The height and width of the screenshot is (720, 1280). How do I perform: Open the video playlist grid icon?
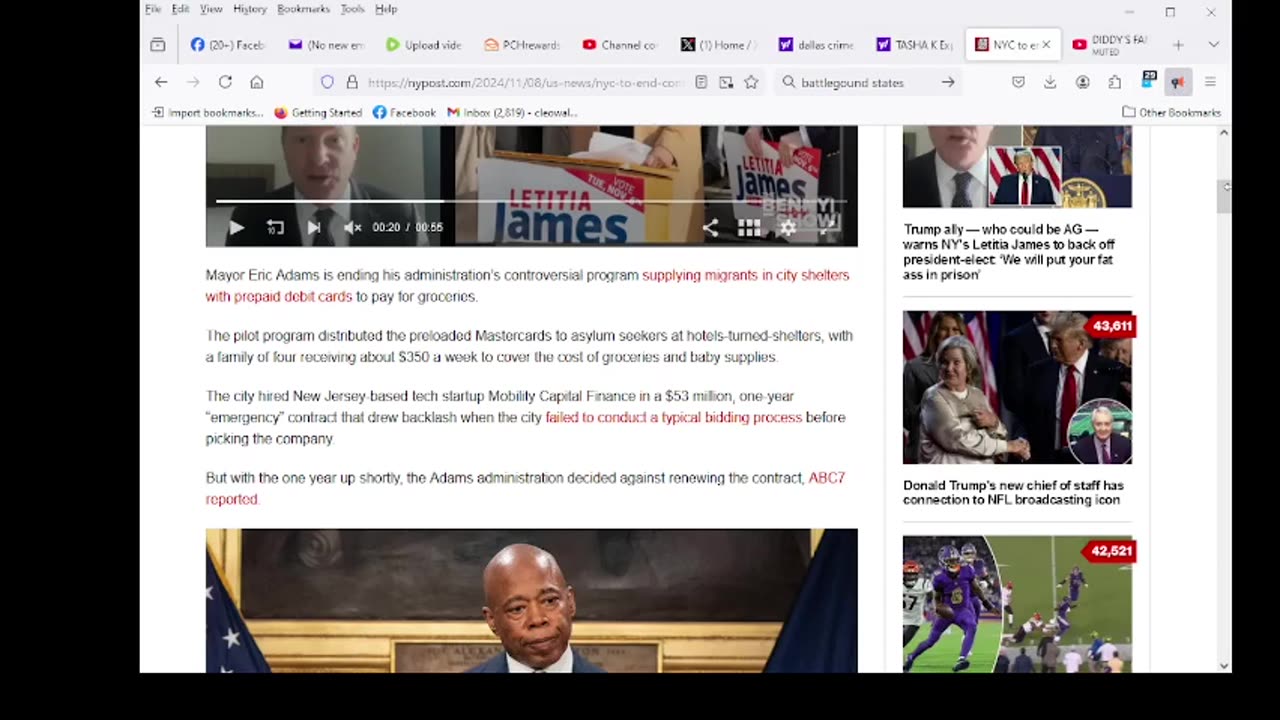pyautogui.click(x=749, y=228)
